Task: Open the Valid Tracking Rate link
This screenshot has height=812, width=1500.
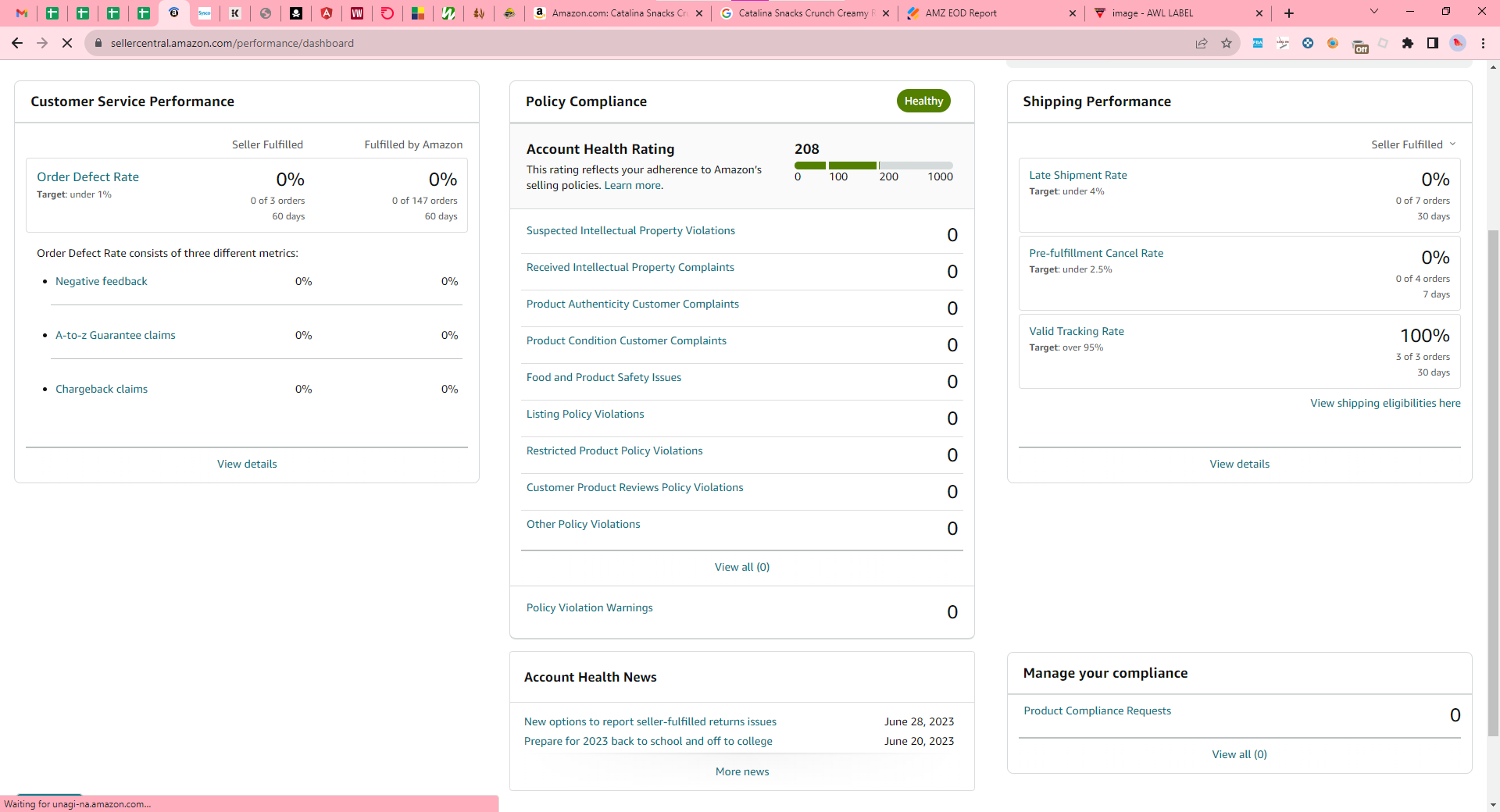Action: [x=1077, y=331]
